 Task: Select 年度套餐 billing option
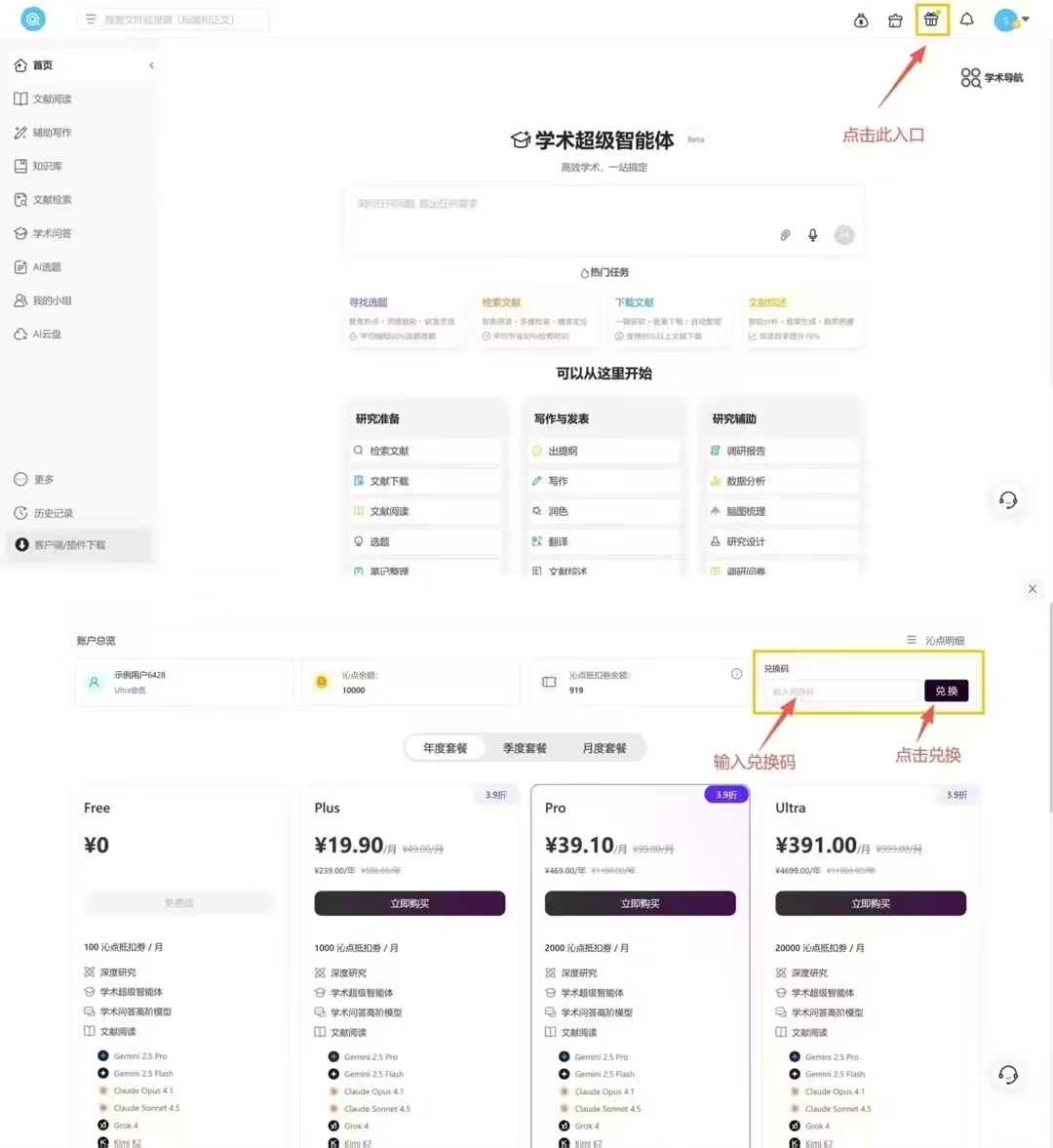(446, 748)
